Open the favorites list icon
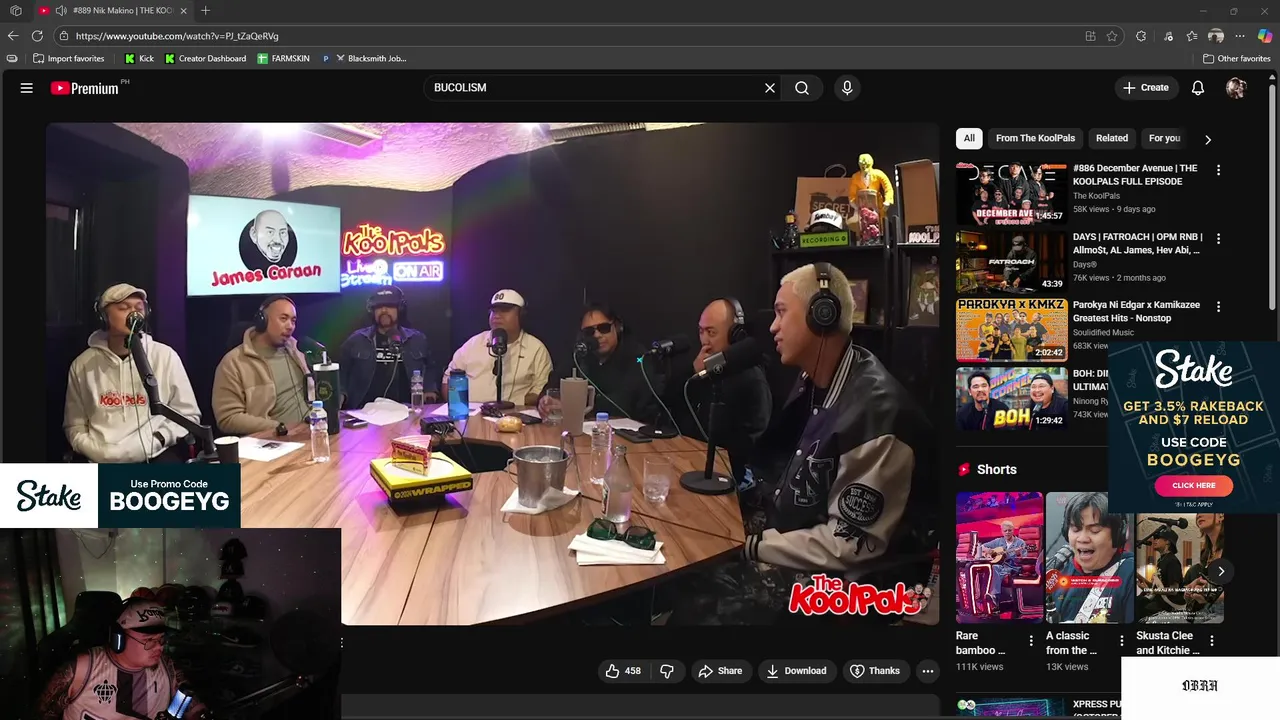Screen dimensions: 1280x720 click(1192, 36)
